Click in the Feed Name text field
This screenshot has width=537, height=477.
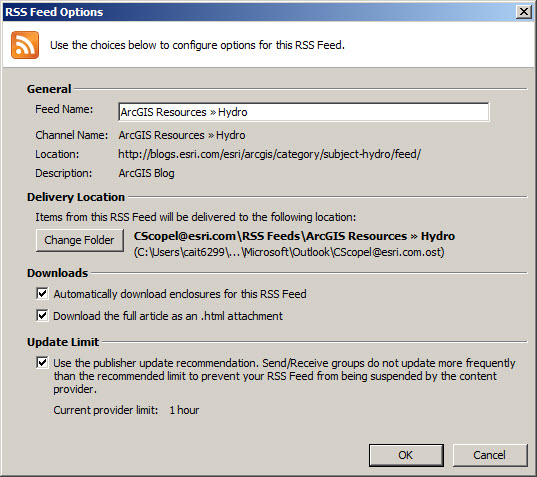tap(304, 112)
